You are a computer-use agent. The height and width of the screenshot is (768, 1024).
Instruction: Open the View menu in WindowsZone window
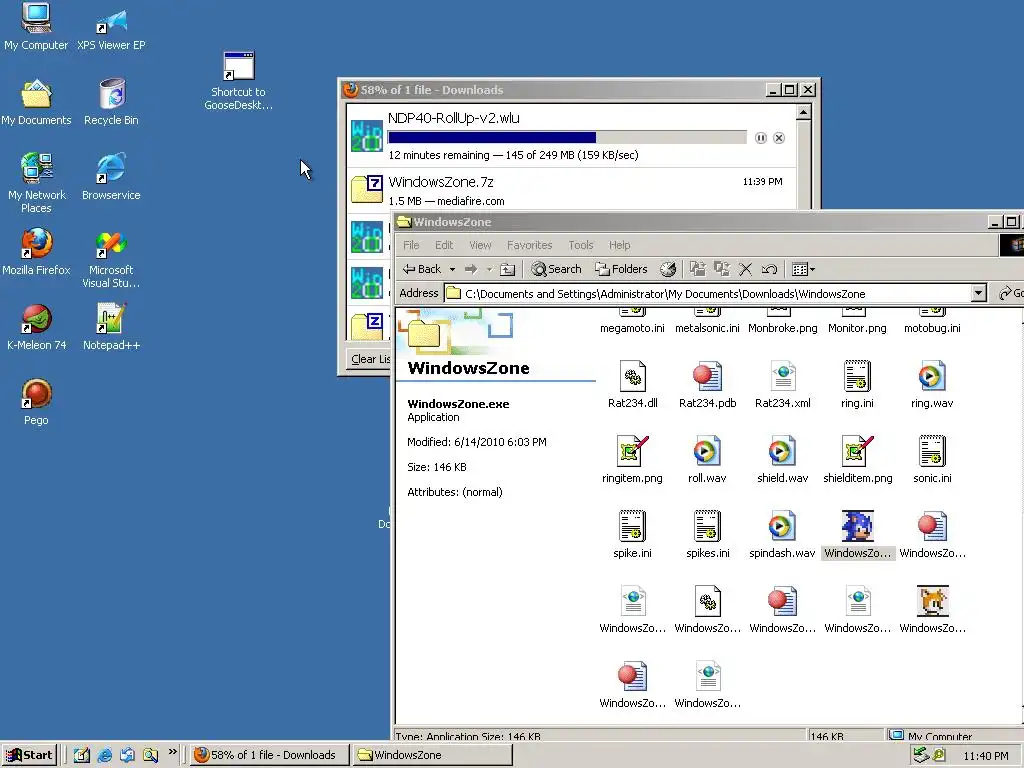pyautogui.click(x=480, y=245)
